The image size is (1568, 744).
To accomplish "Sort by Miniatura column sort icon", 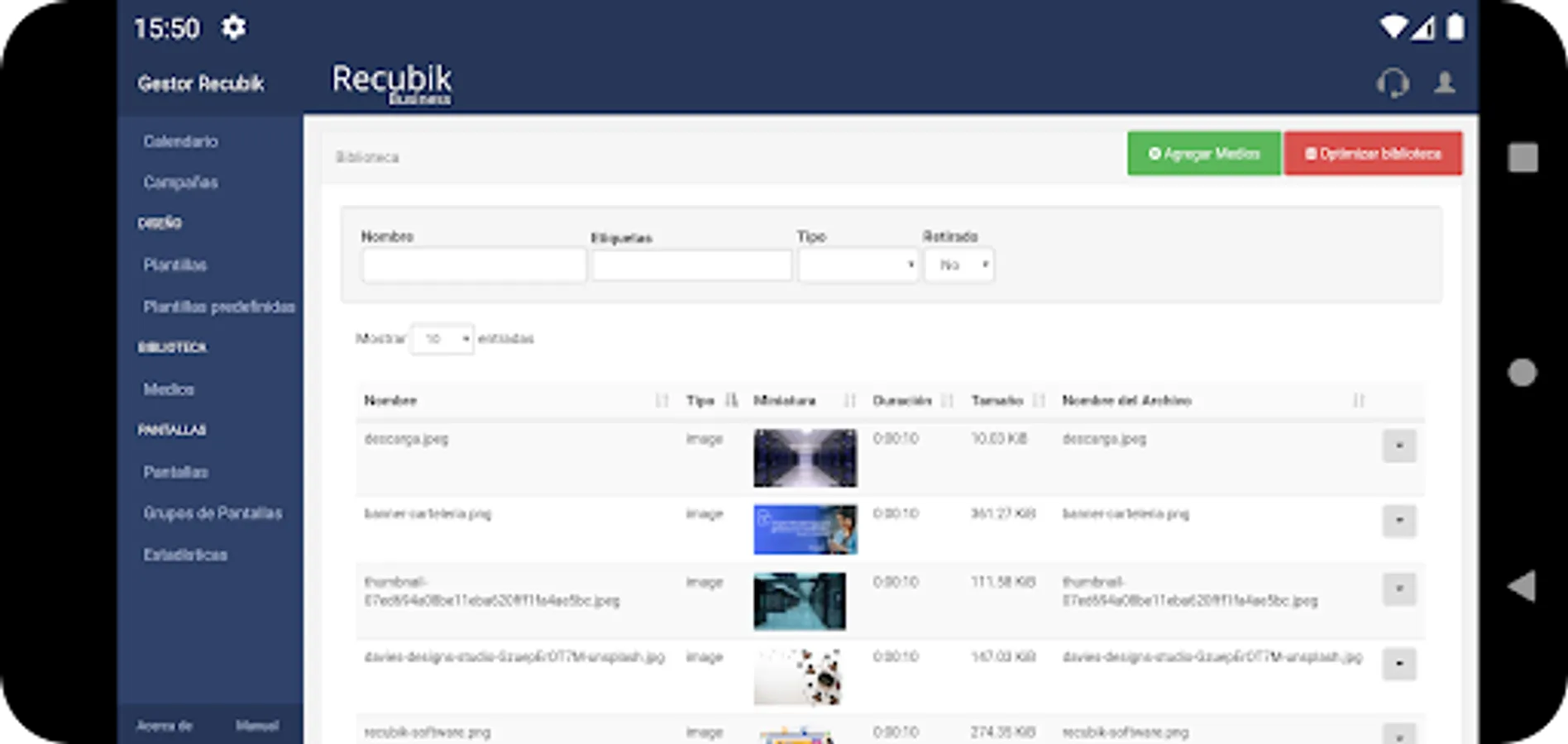I will coord(849,401).
